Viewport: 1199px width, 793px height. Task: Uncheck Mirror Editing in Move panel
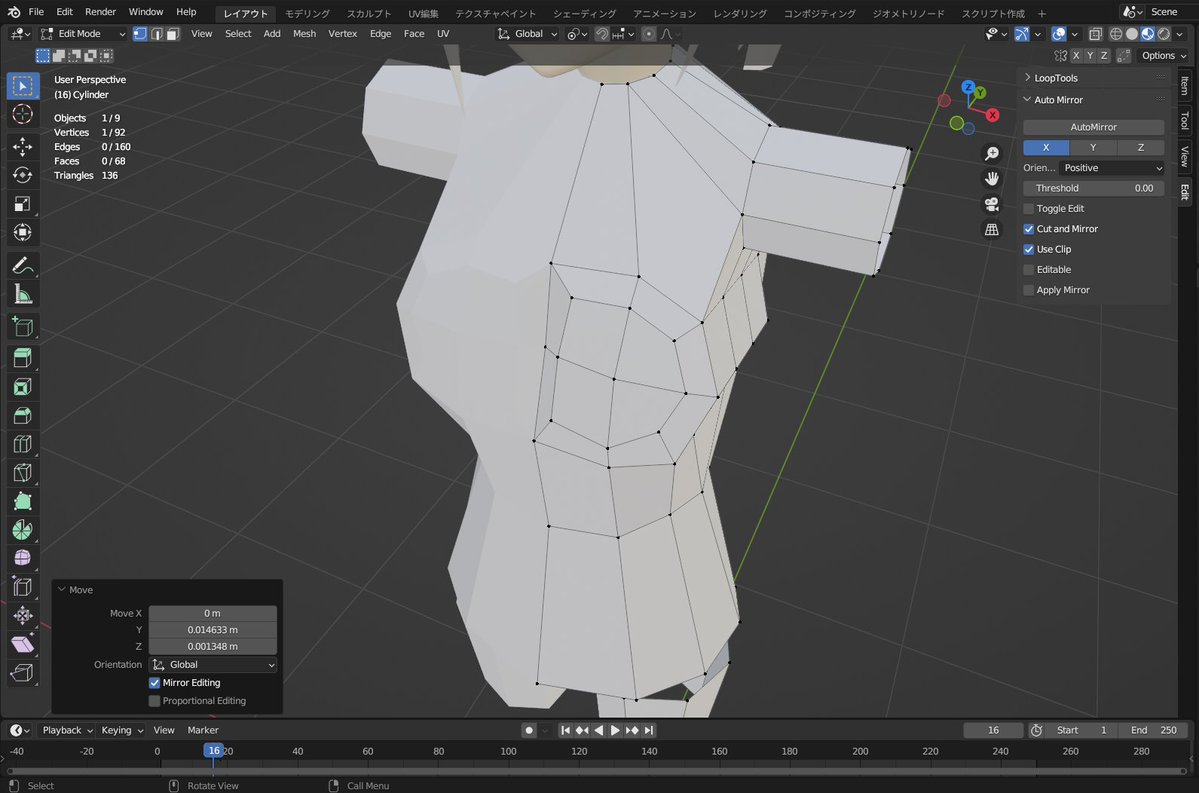tap(154, 683)
